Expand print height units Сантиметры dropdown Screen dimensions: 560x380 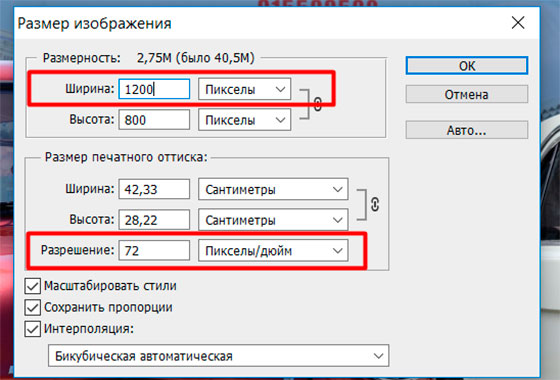(x=273, y=220)
